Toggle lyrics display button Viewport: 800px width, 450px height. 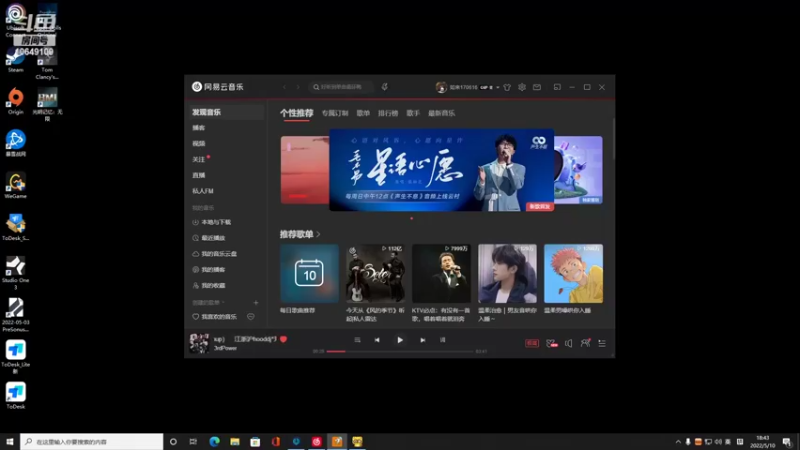point(442,340)
